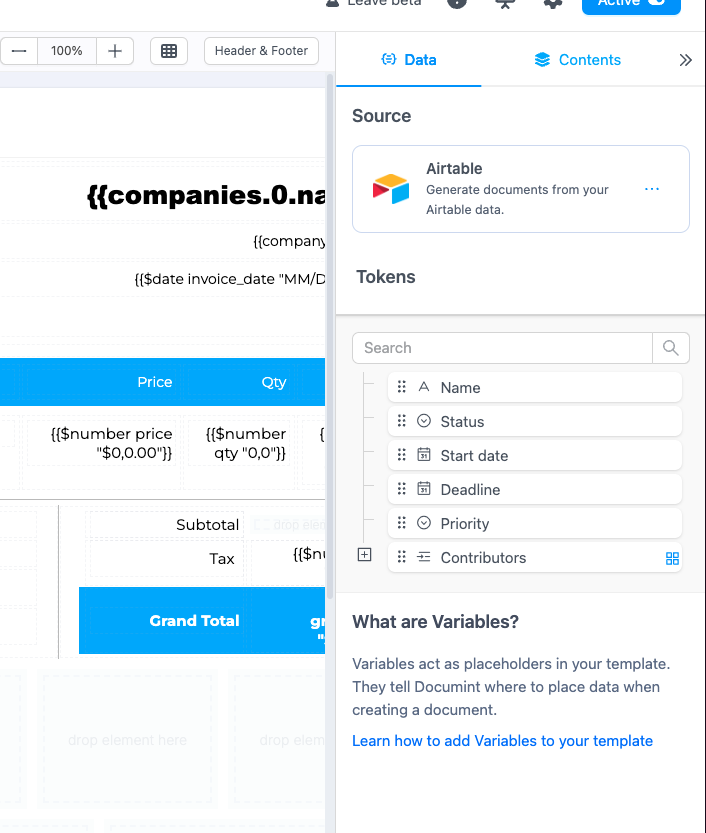
Task: Click the 100% zoom level field
Action: pos(67,51)
